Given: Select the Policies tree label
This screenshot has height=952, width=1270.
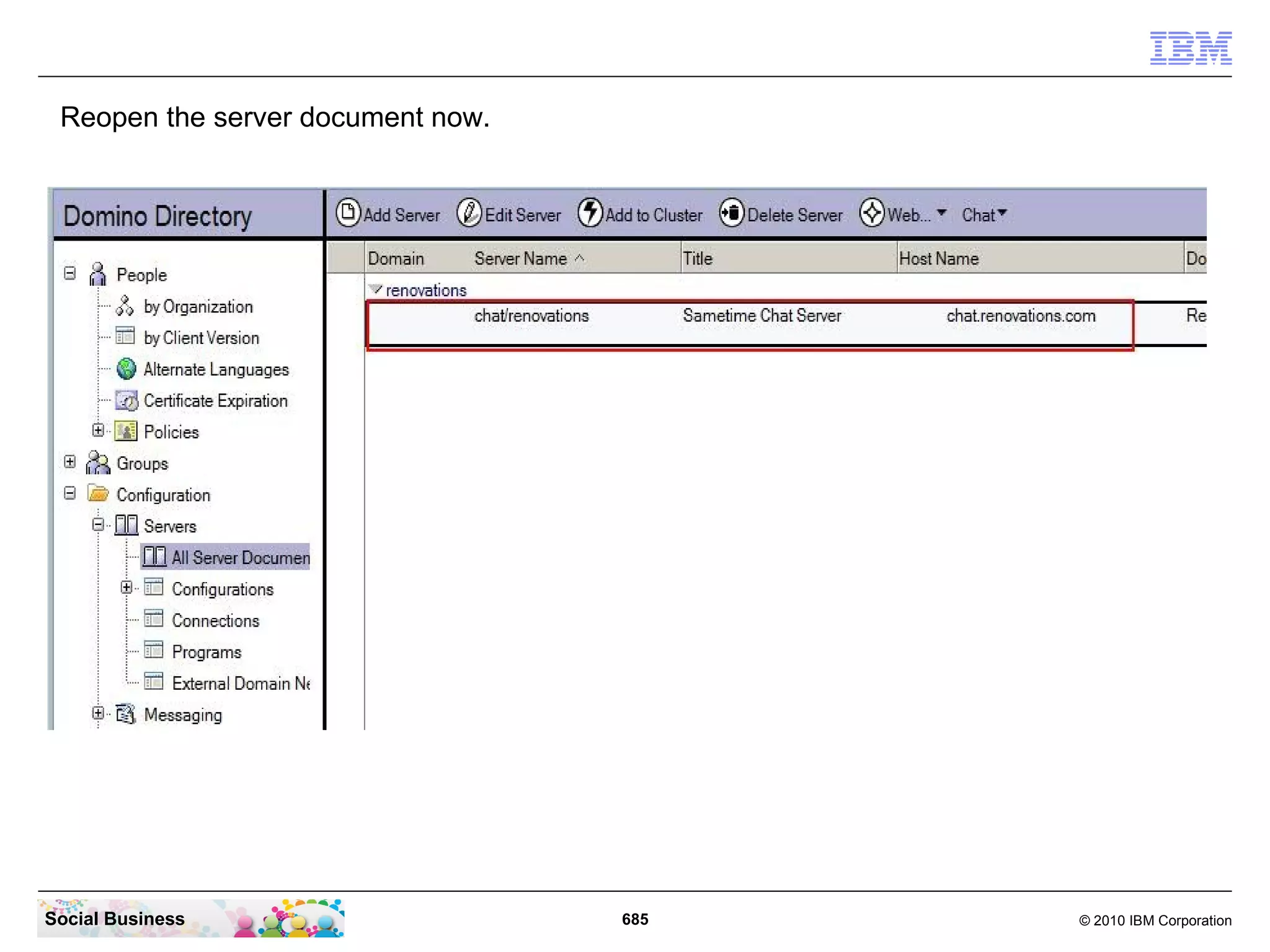Looking at the screenshot, I should [x=171, y=432].
